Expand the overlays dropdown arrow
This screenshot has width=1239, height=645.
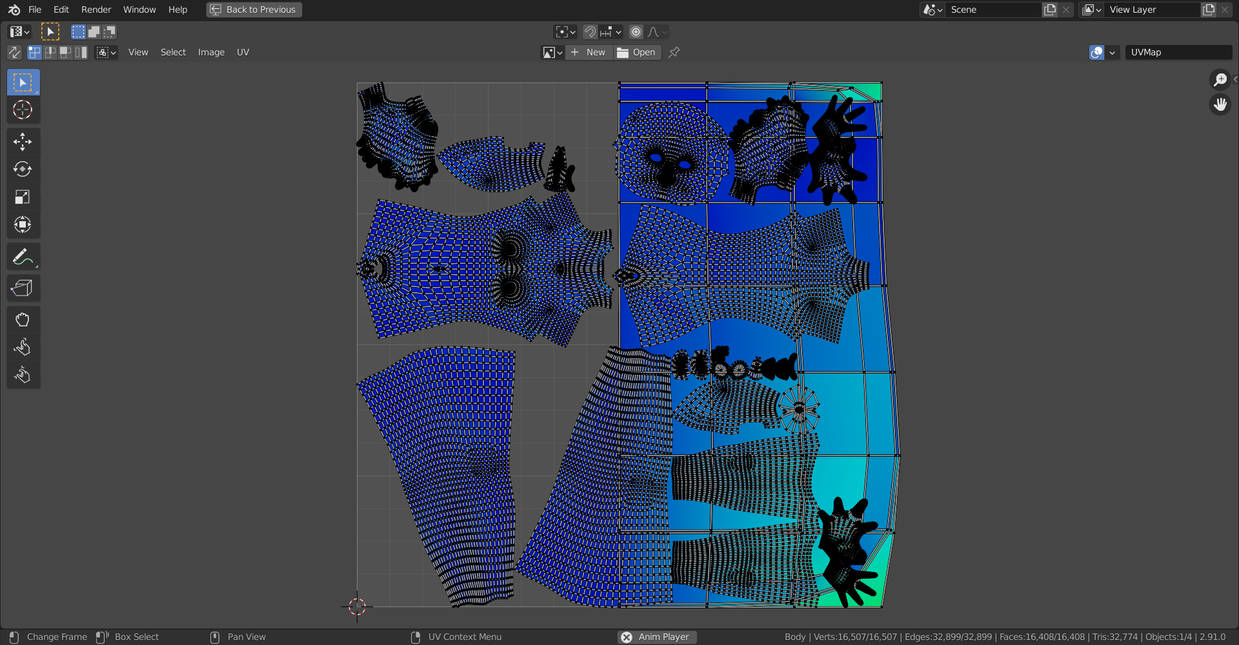click(x=1112, y=52)
